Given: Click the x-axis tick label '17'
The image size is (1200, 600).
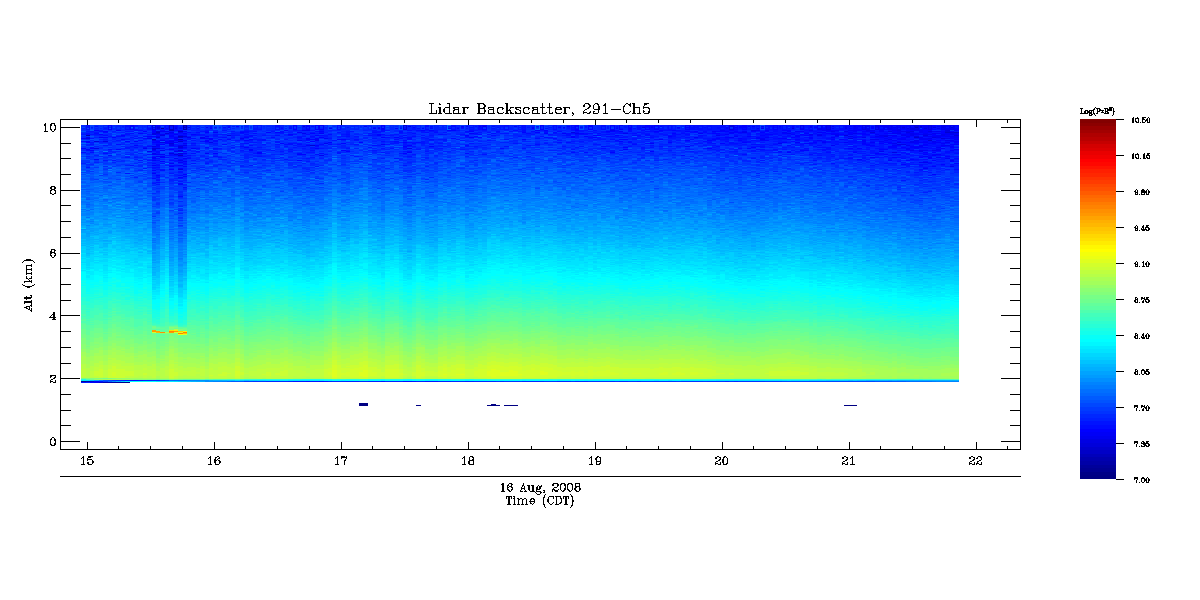Looking at the screenshot, I should pos(341,461).
